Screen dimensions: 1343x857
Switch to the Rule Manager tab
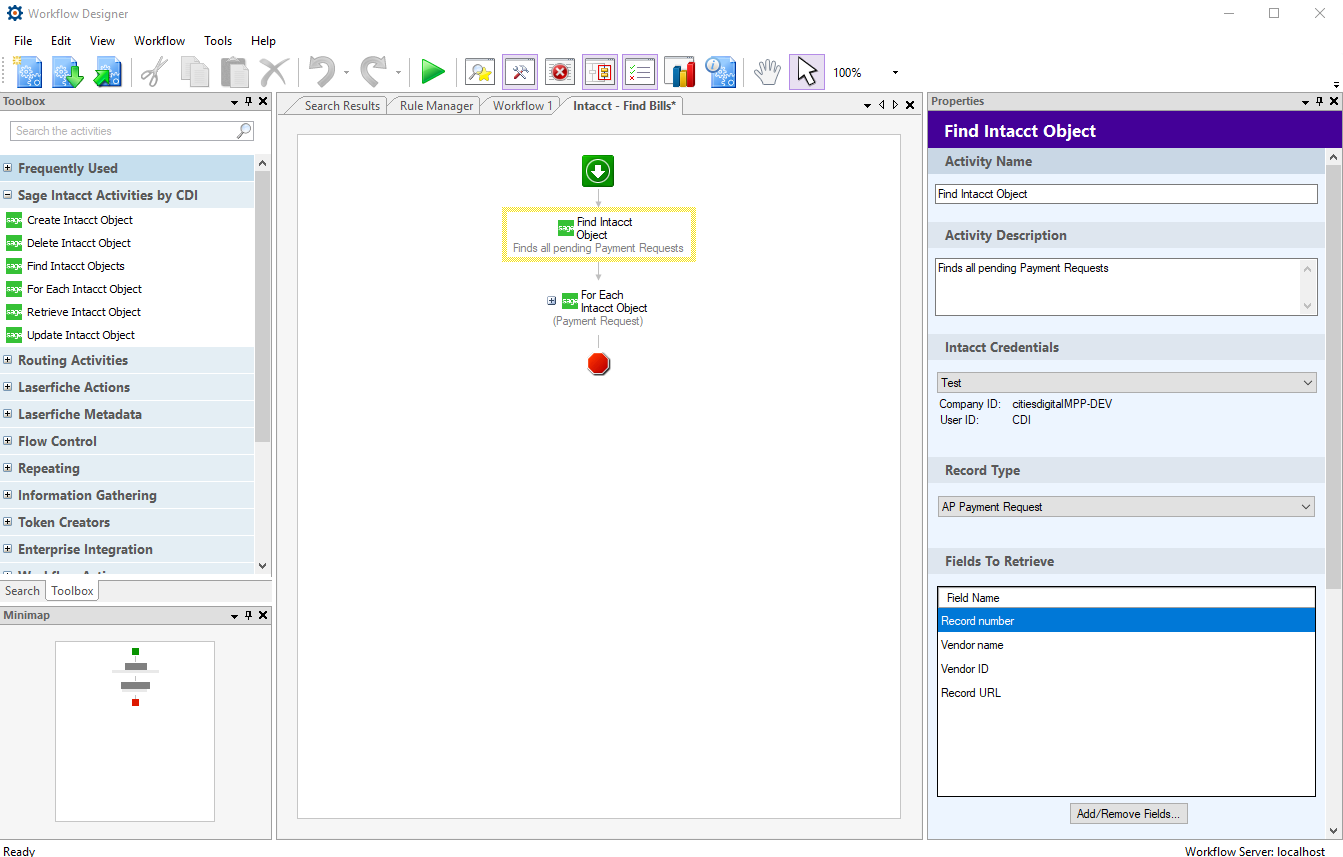coord(436,106)
